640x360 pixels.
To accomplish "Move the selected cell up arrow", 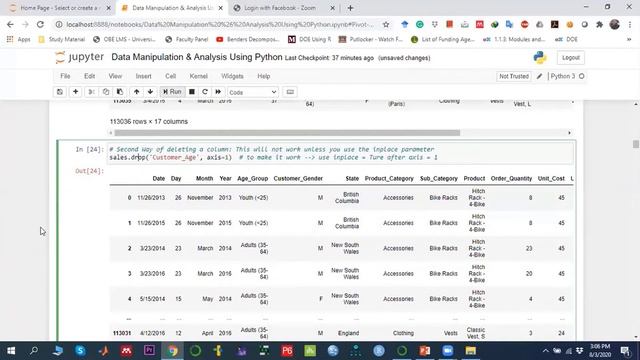I will point(137,92).
